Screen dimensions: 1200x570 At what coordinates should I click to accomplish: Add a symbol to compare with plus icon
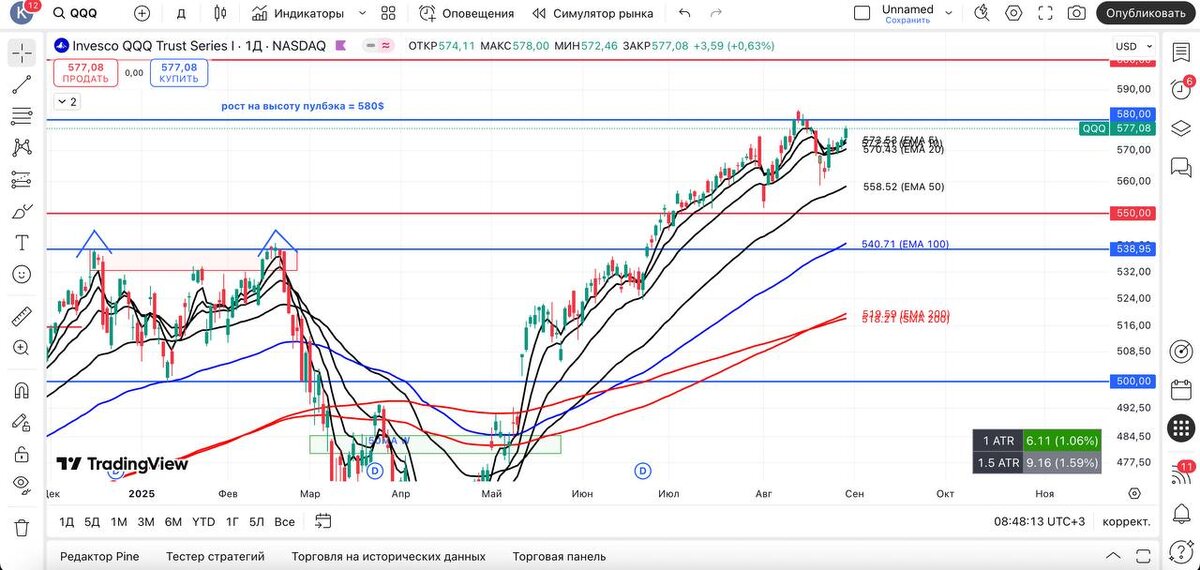[x=142, y=14]
